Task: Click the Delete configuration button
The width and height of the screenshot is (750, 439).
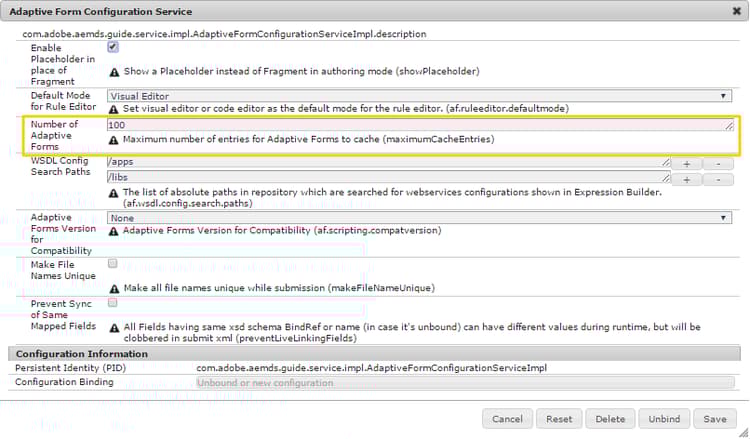Action: click(x=610, y=419)
